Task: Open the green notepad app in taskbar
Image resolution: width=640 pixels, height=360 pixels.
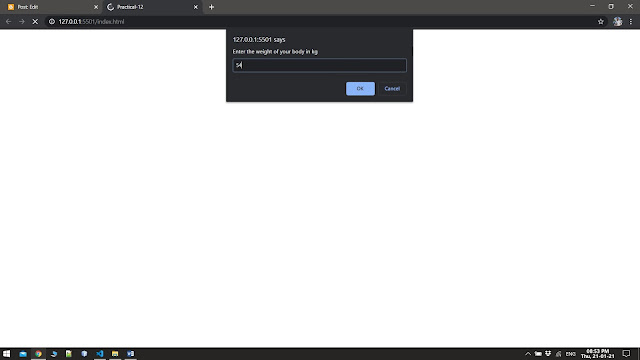Action: pos(69,354)
